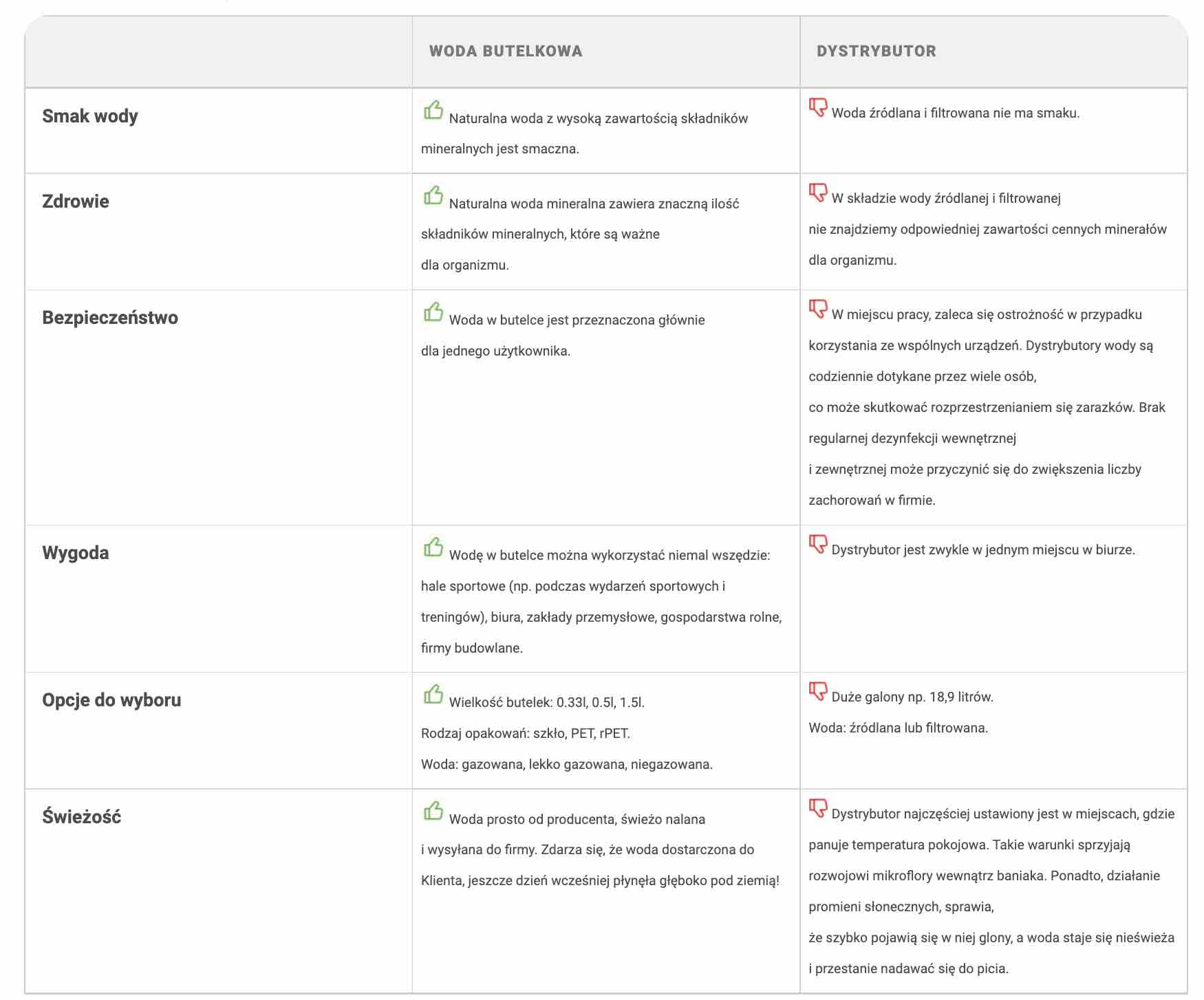Click the thumbs-down icon in Bezpieczeństwo row
Image resolution: width=1204 pixels, height=1000 pixels.
click(818, 309)
